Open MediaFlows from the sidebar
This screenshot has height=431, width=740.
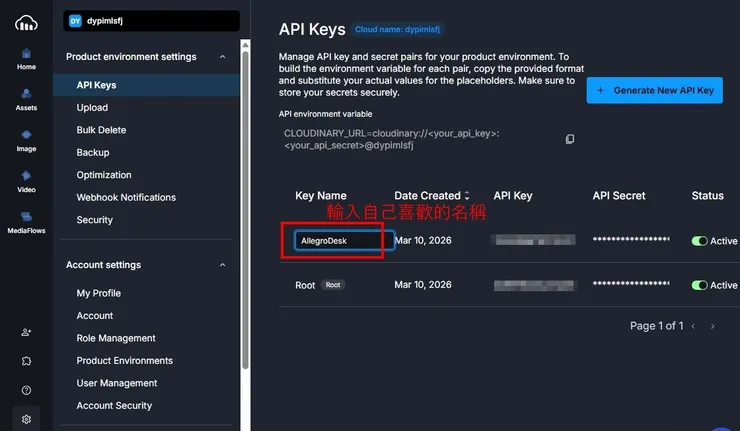click(x=26, y=216)
